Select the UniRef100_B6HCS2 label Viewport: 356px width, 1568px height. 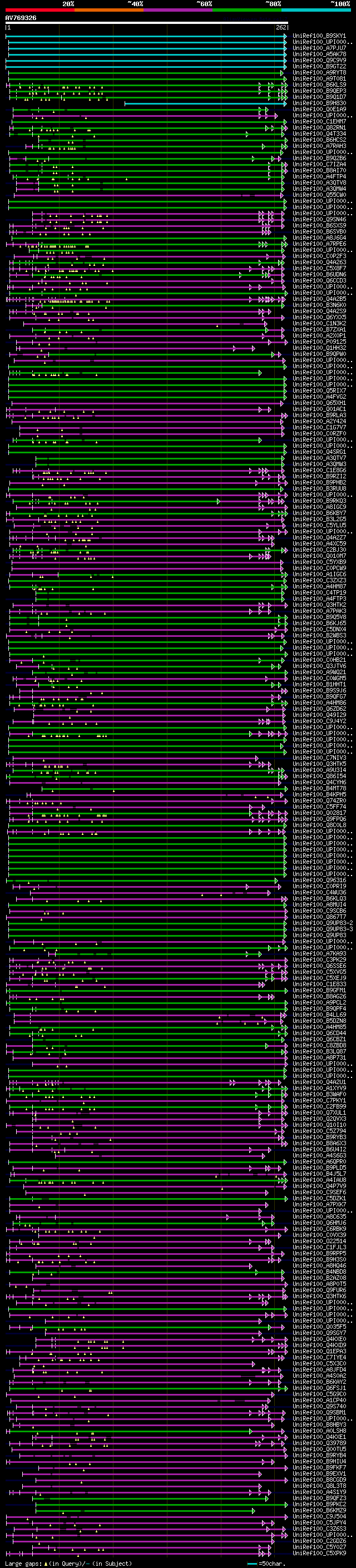[x=319, y=140]
